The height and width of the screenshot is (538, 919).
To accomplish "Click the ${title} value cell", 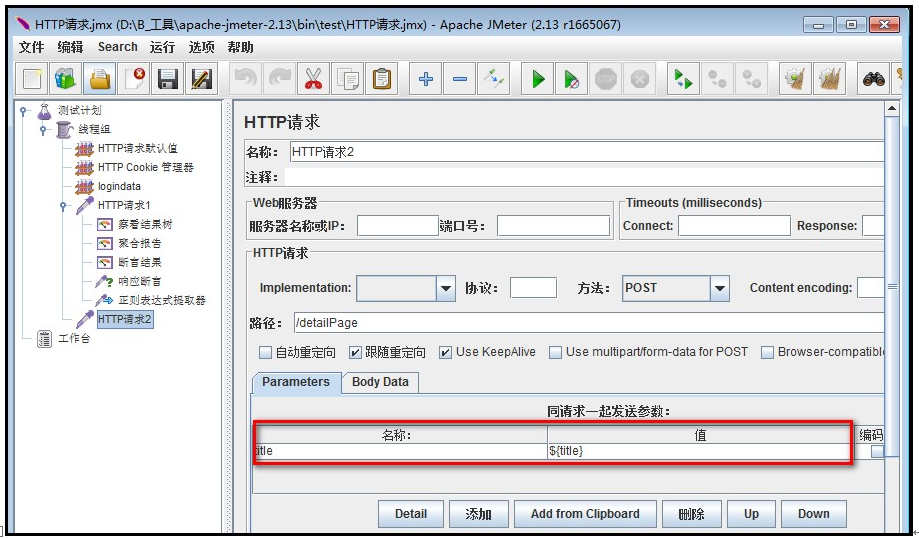I will click(x=698, y=451).
